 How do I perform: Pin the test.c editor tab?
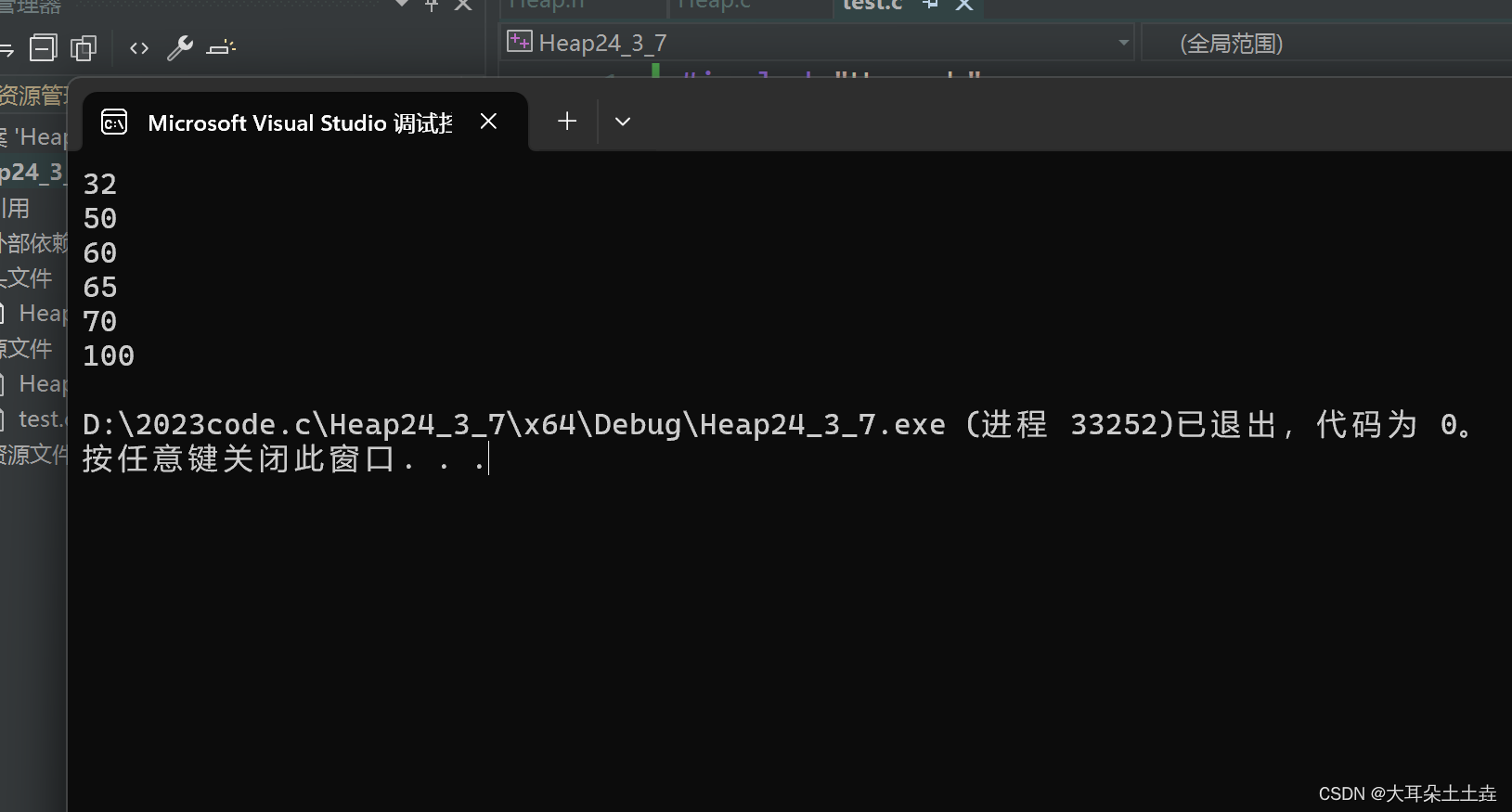[x=930, y=5]
